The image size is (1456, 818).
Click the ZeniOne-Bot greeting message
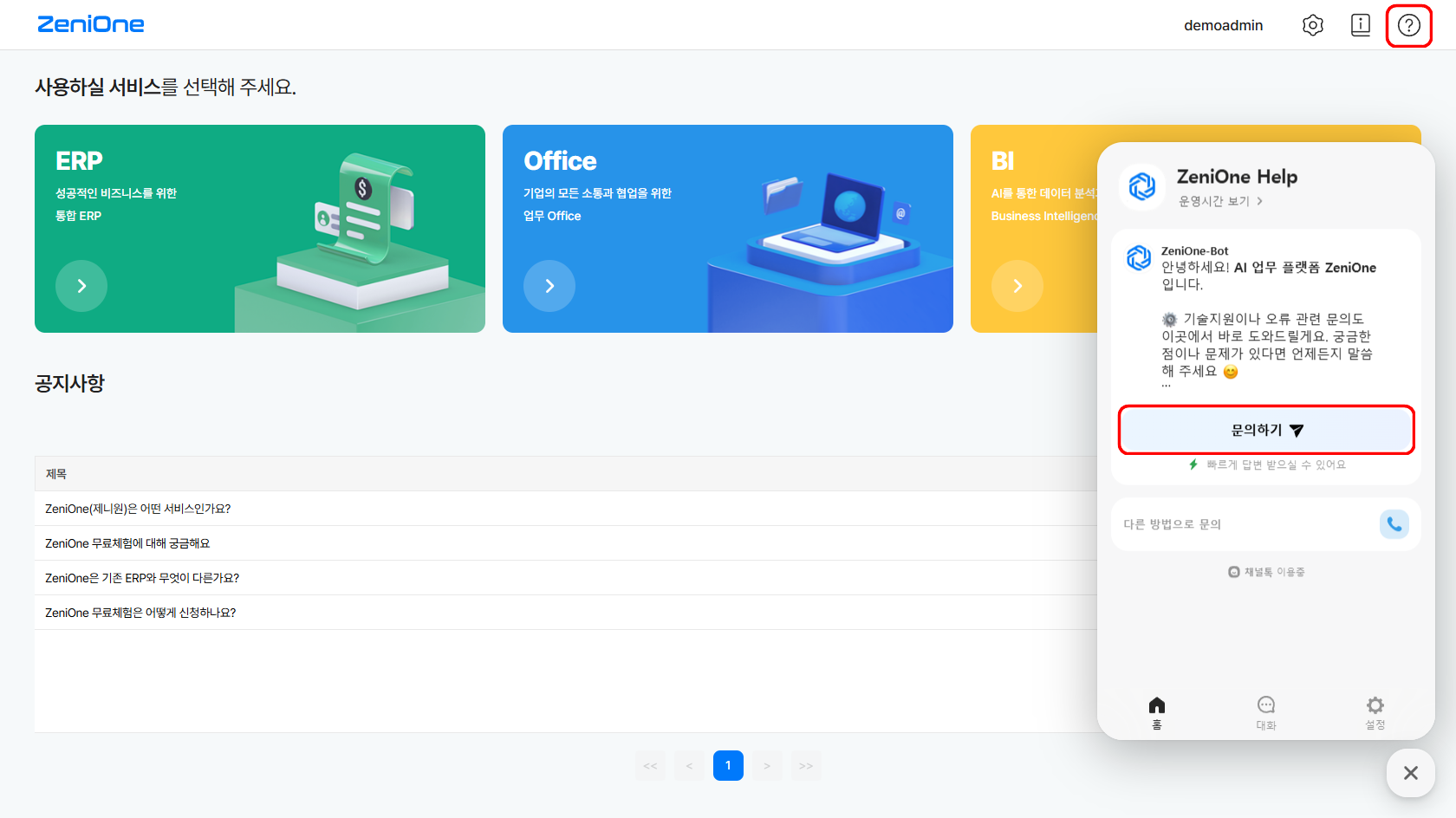pos(1268,319)
